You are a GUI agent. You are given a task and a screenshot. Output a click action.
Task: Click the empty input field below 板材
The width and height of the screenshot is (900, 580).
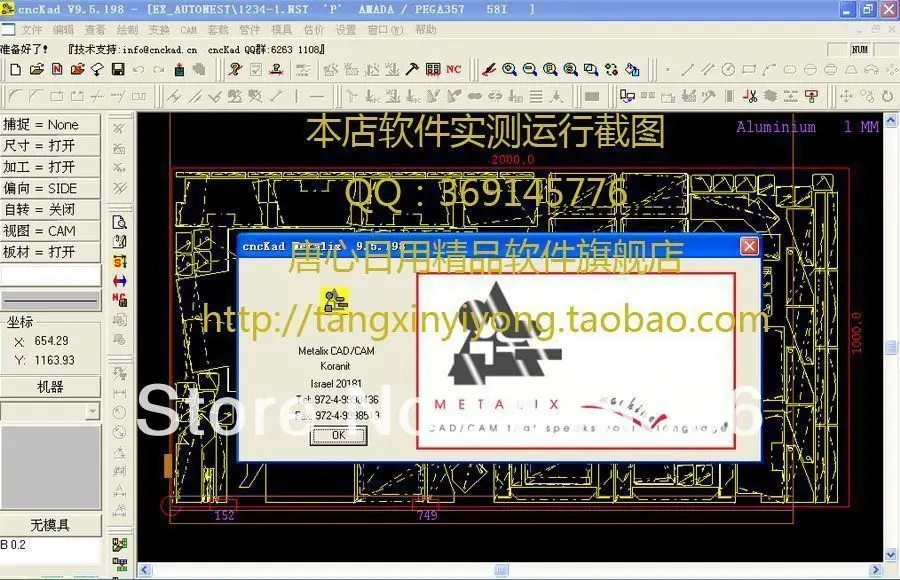point(51,276)
